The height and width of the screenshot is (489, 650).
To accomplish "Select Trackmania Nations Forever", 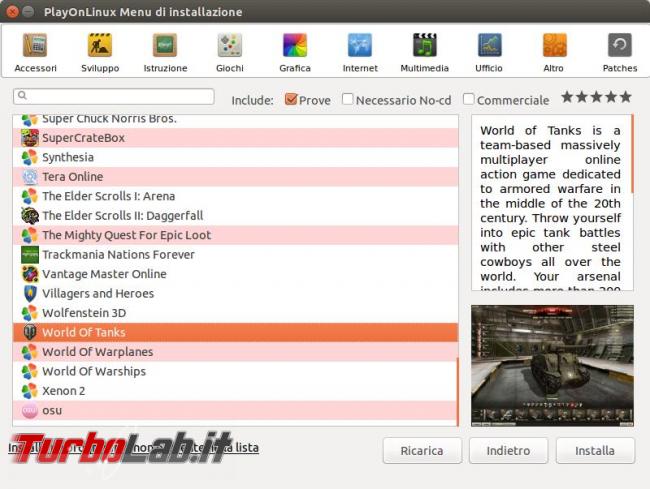I will (235, 254).
